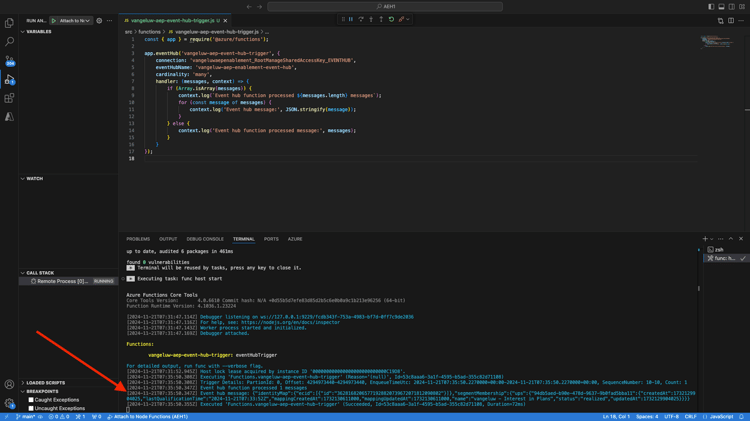The width and height of the screenshot is (750, 421).
Task: Open the Attach to Node launch configuration dropdown
Action: pyautogui.click(x=74, y=20)
